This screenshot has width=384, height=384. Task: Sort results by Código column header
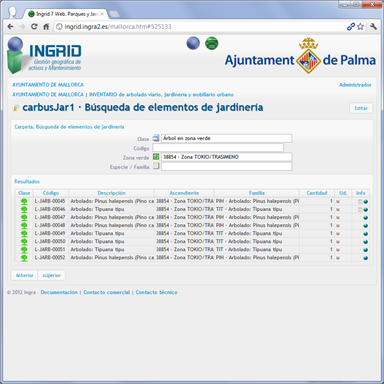pyautogui.click(x=51, y=193)
